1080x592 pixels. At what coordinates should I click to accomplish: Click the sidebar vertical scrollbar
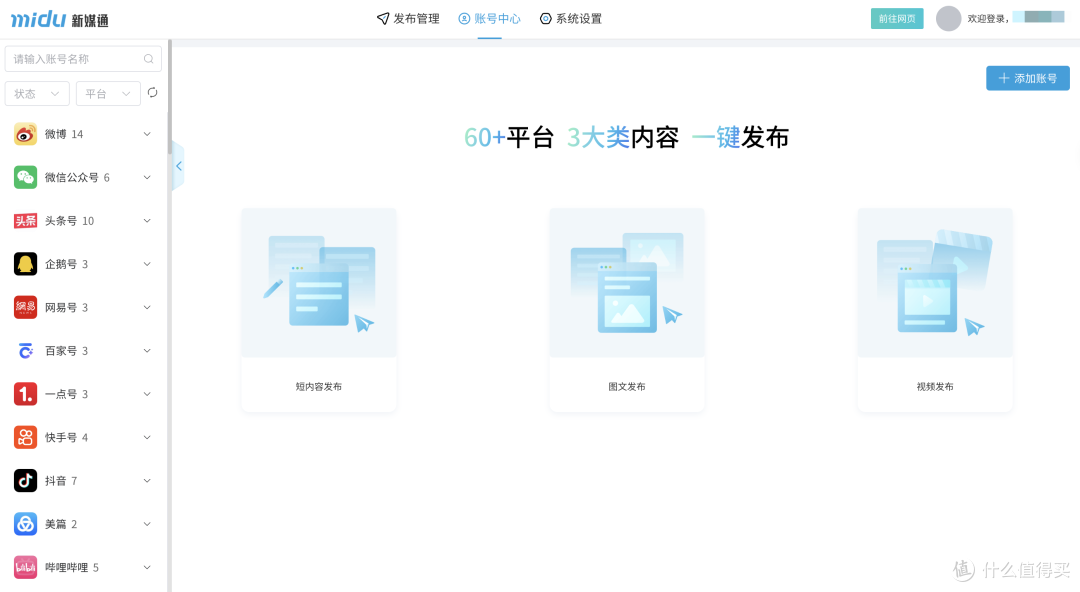[169, 96]
